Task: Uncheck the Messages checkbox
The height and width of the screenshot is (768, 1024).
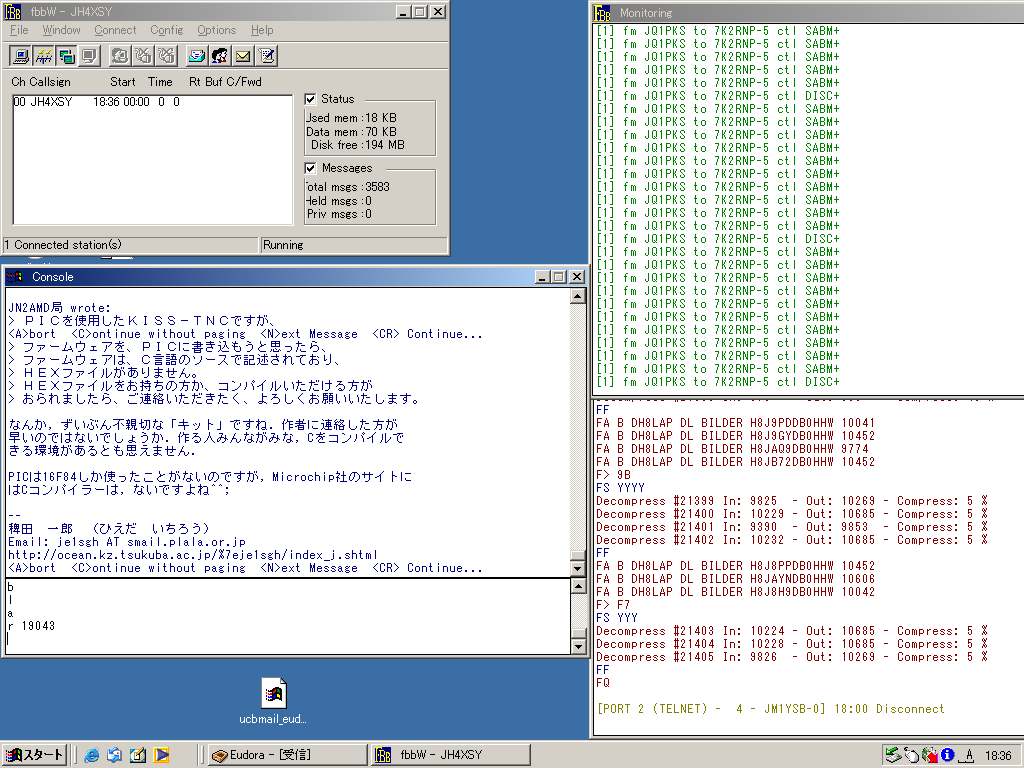Action: click(311, 168)
